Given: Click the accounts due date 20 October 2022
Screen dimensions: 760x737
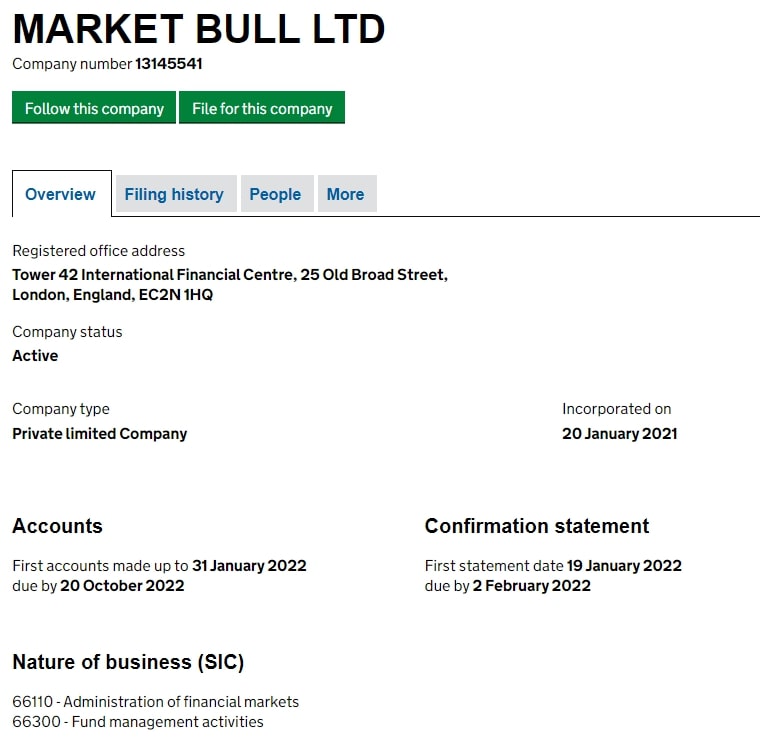Looking at the screenshot, I should pos(122,585).
